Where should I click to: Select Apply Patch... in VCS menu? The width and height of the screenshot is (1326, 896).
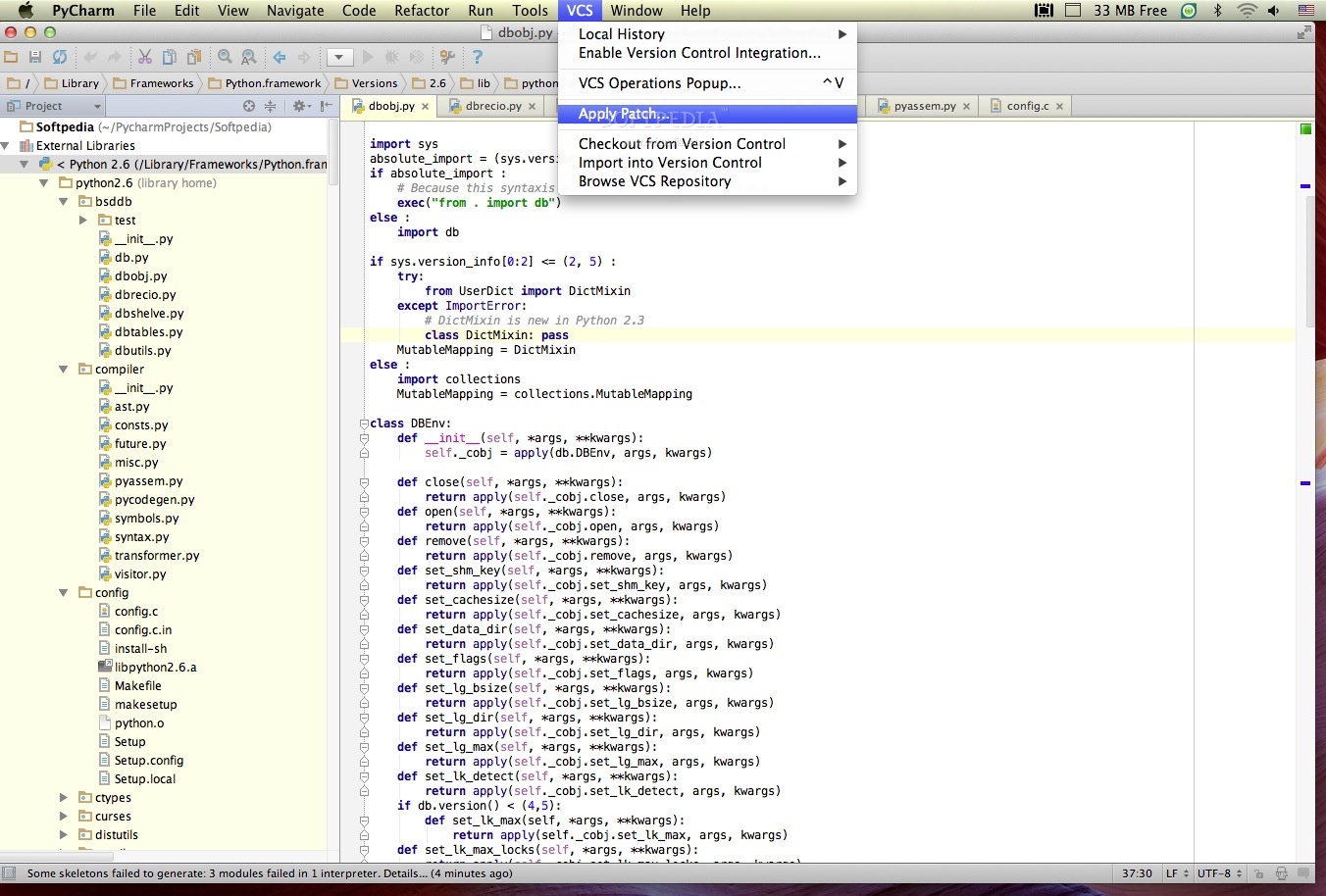pos(707,114)
